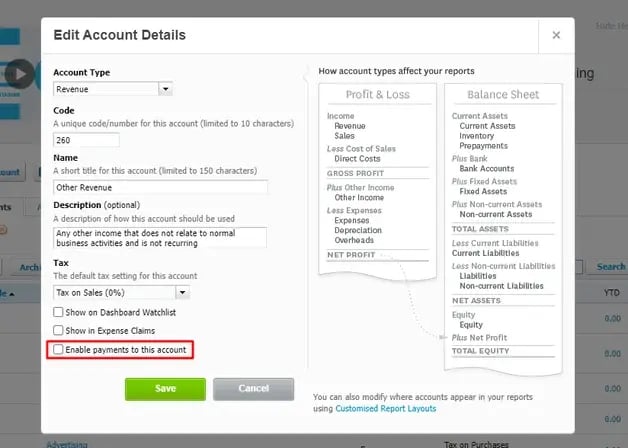Screen dimensions: 628x448
Task: Tick Show in Expense Claims checkbox
Action: [58, 330]
